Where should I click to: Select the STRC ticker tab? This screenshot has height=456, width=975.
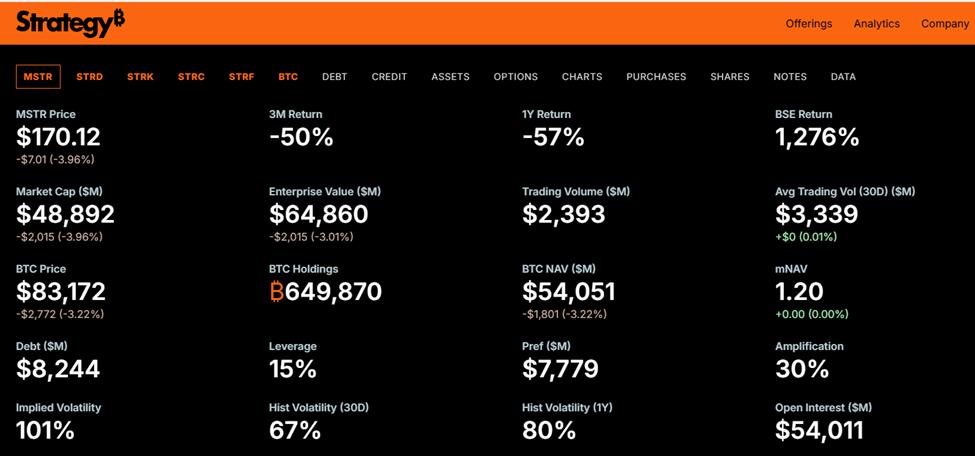click(x=191, y=77)
